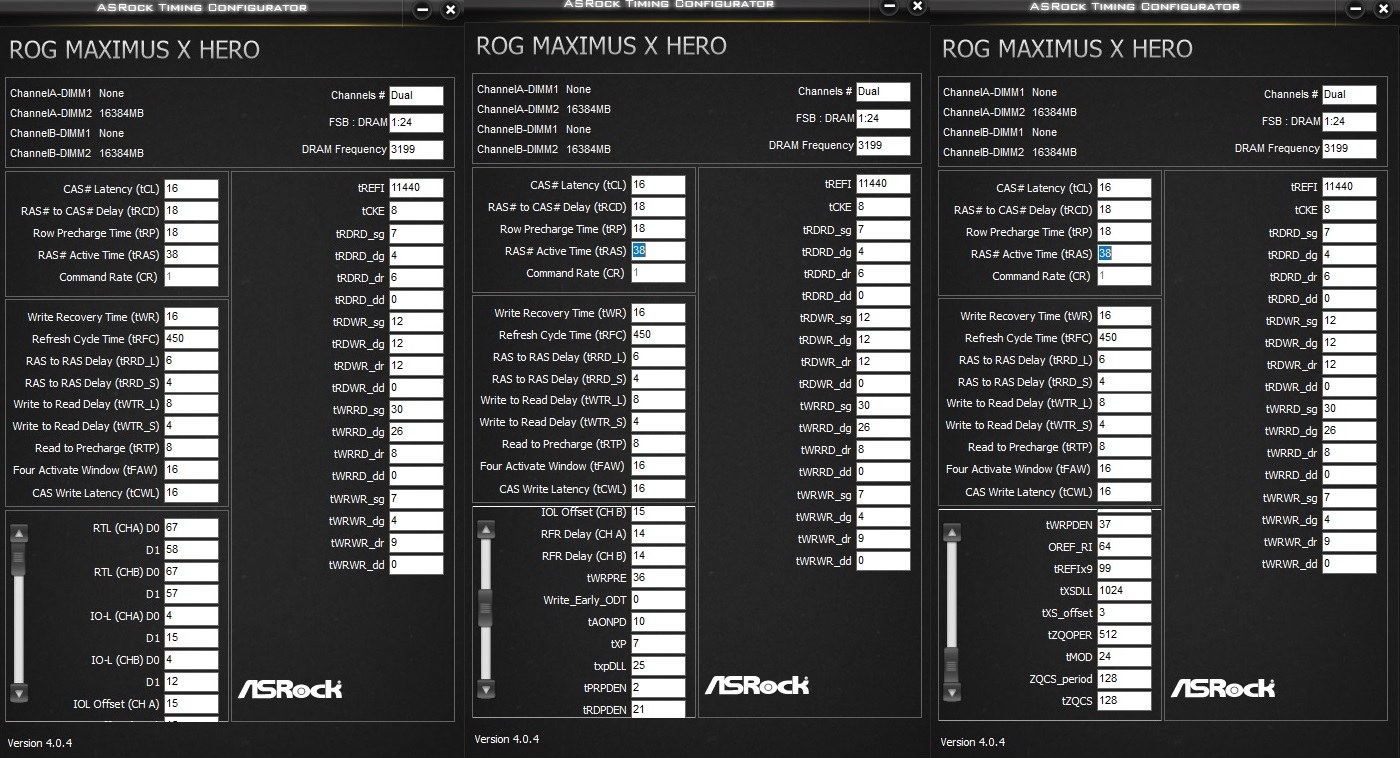Focus the Row Precharge Time field in left window
Screen dimensions: 1400x758
tap(191, 233)
